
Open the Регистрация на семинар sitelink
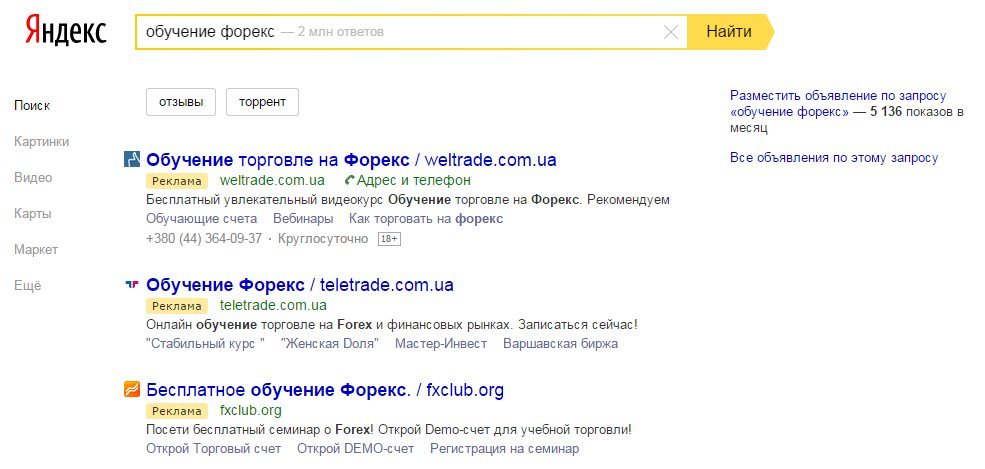504,449
